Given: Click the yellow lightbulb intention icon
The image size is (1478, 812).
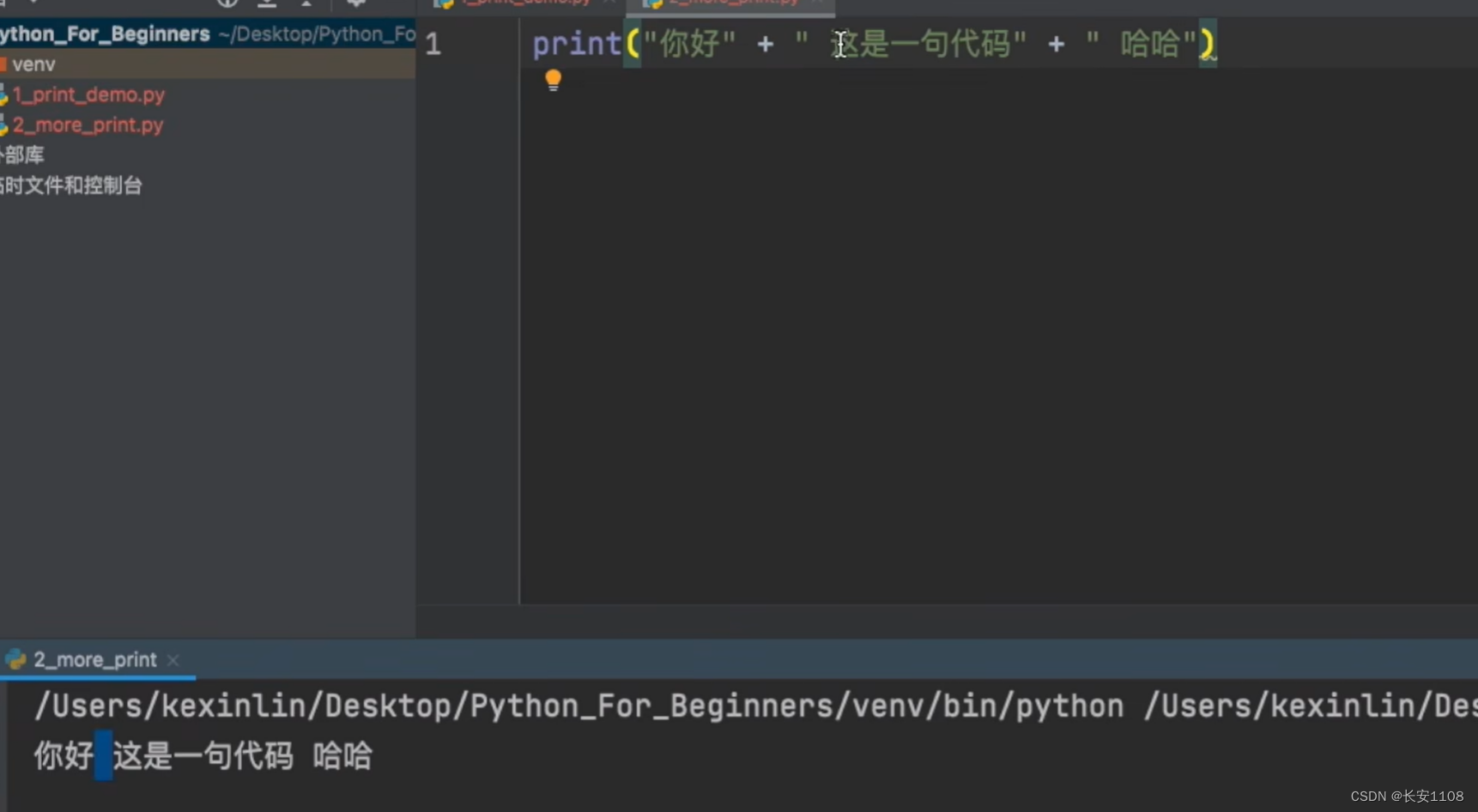Looking at the screenshot, I should (553, 80).
